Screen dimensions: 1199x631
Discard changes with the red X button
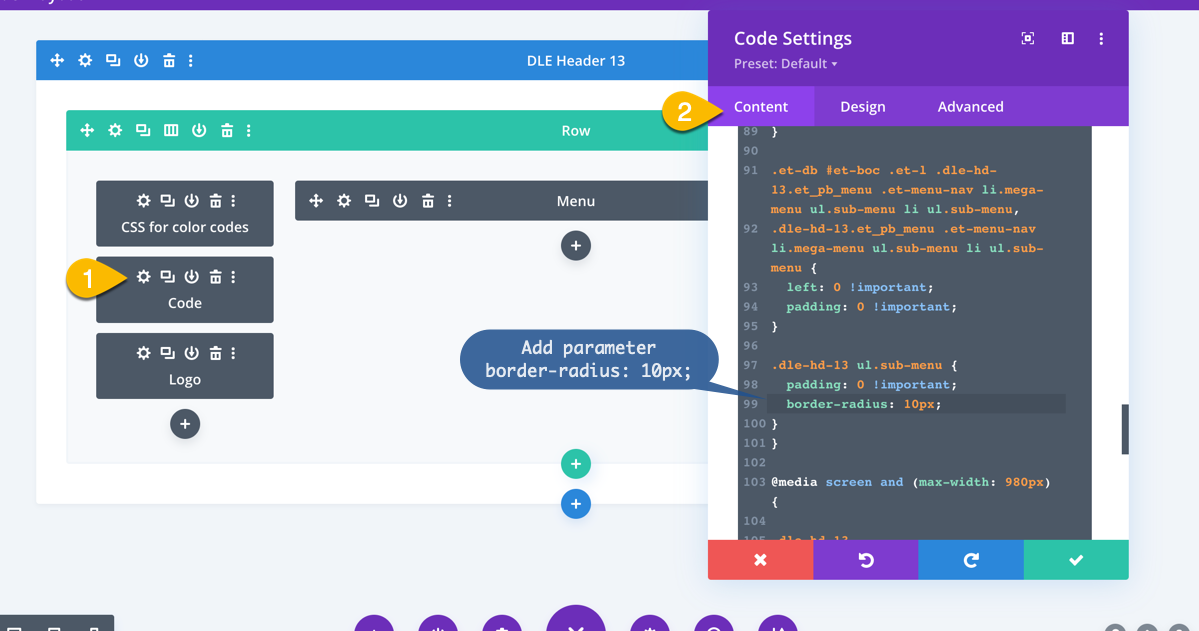tap(761, 560)
